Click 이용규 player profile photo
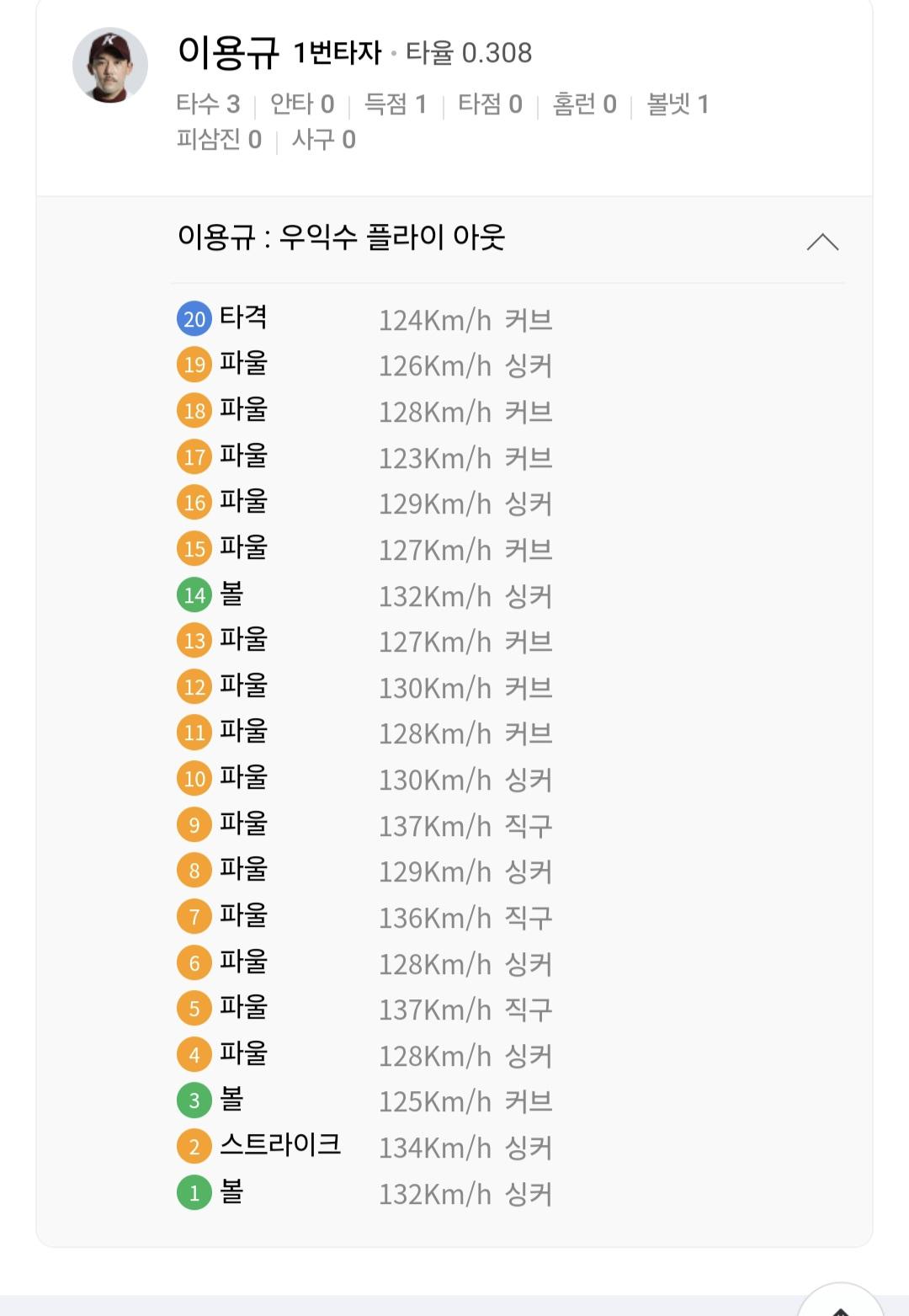 click(x=110, y=66)
